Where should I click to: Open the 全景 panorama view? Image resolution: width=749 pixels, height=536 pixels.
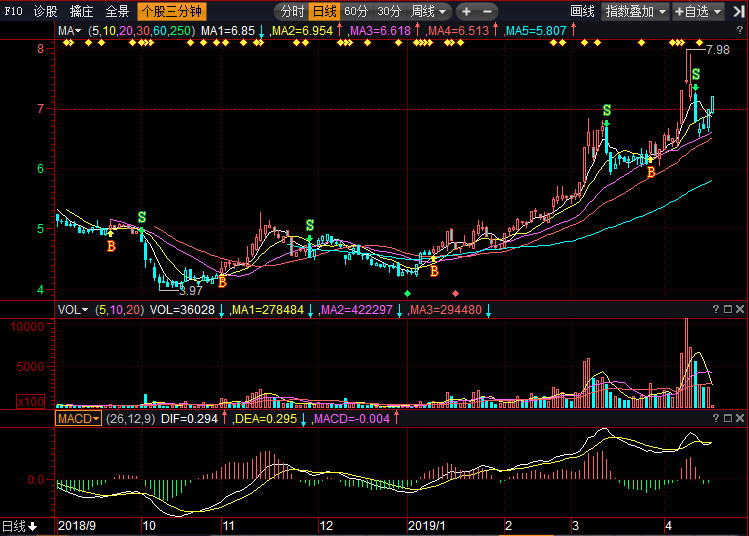coord(117,11)
